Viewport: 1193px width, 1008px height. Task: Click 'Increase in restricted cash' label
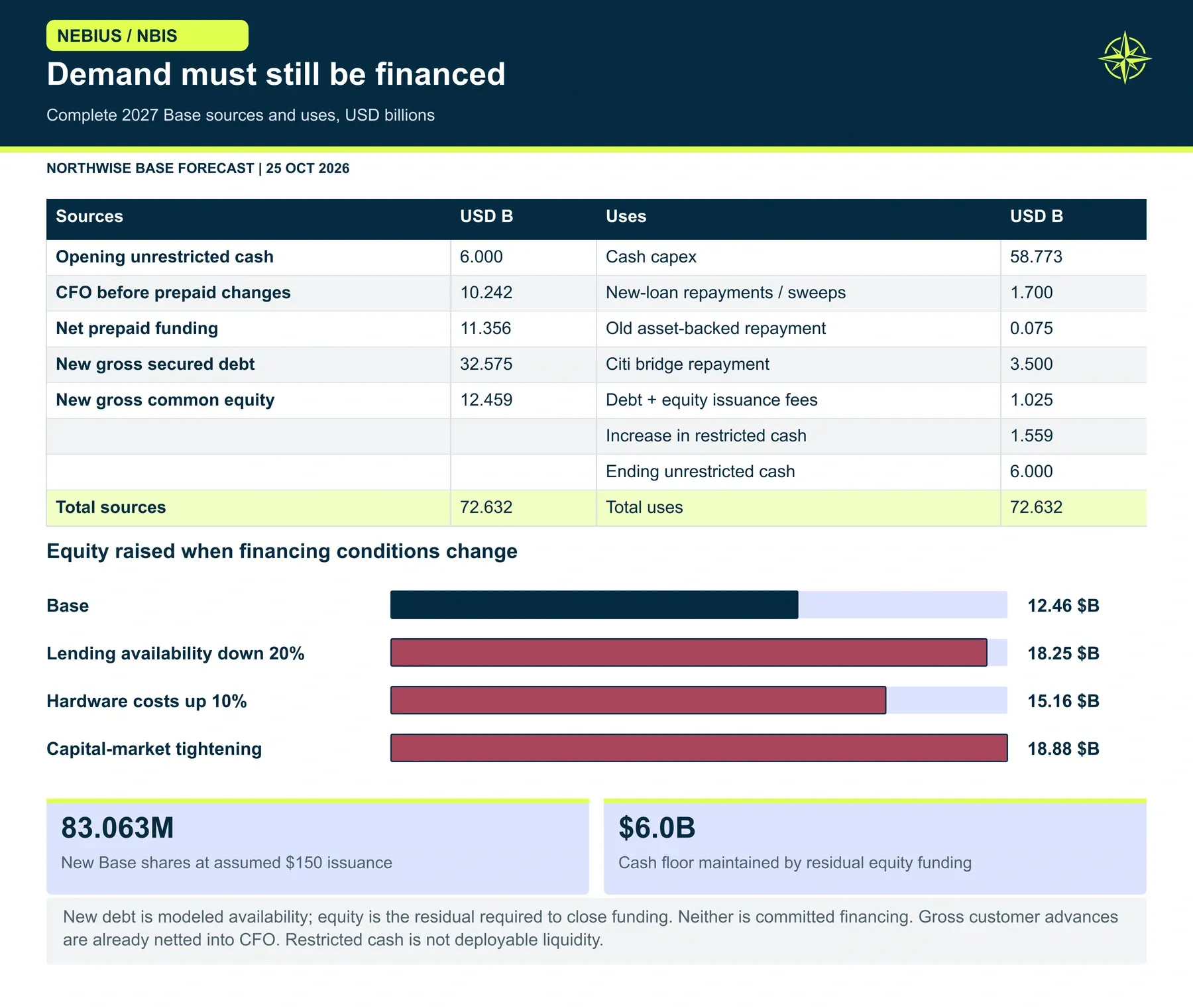point(706,435)
